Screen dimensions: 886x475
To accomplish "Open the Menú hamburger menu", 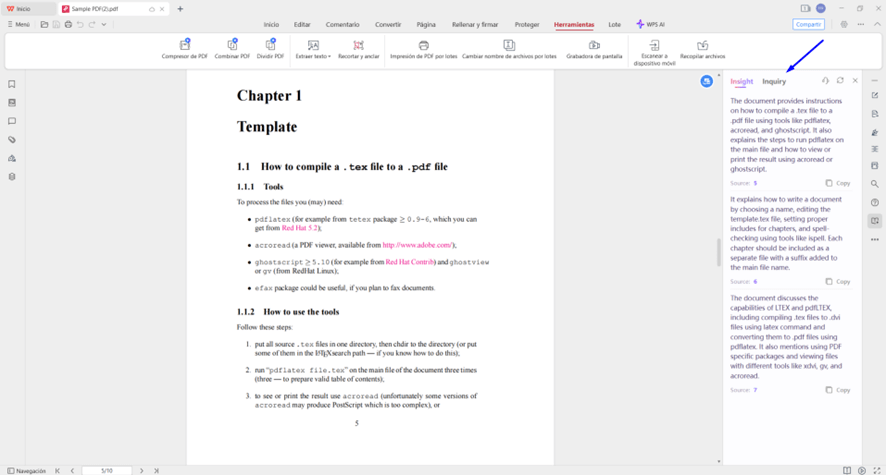I will click(x=19, y=24).
